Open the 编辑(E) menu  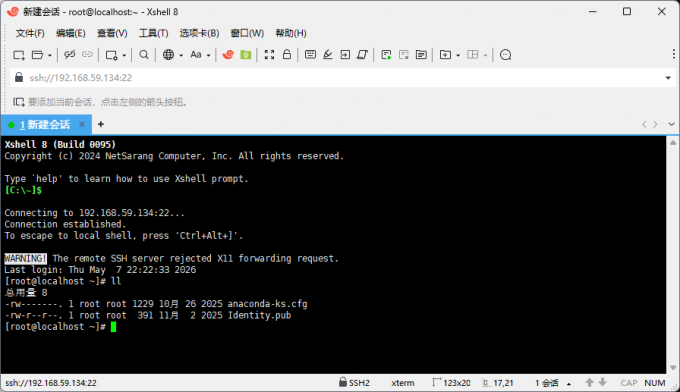(x=71, y=33)
